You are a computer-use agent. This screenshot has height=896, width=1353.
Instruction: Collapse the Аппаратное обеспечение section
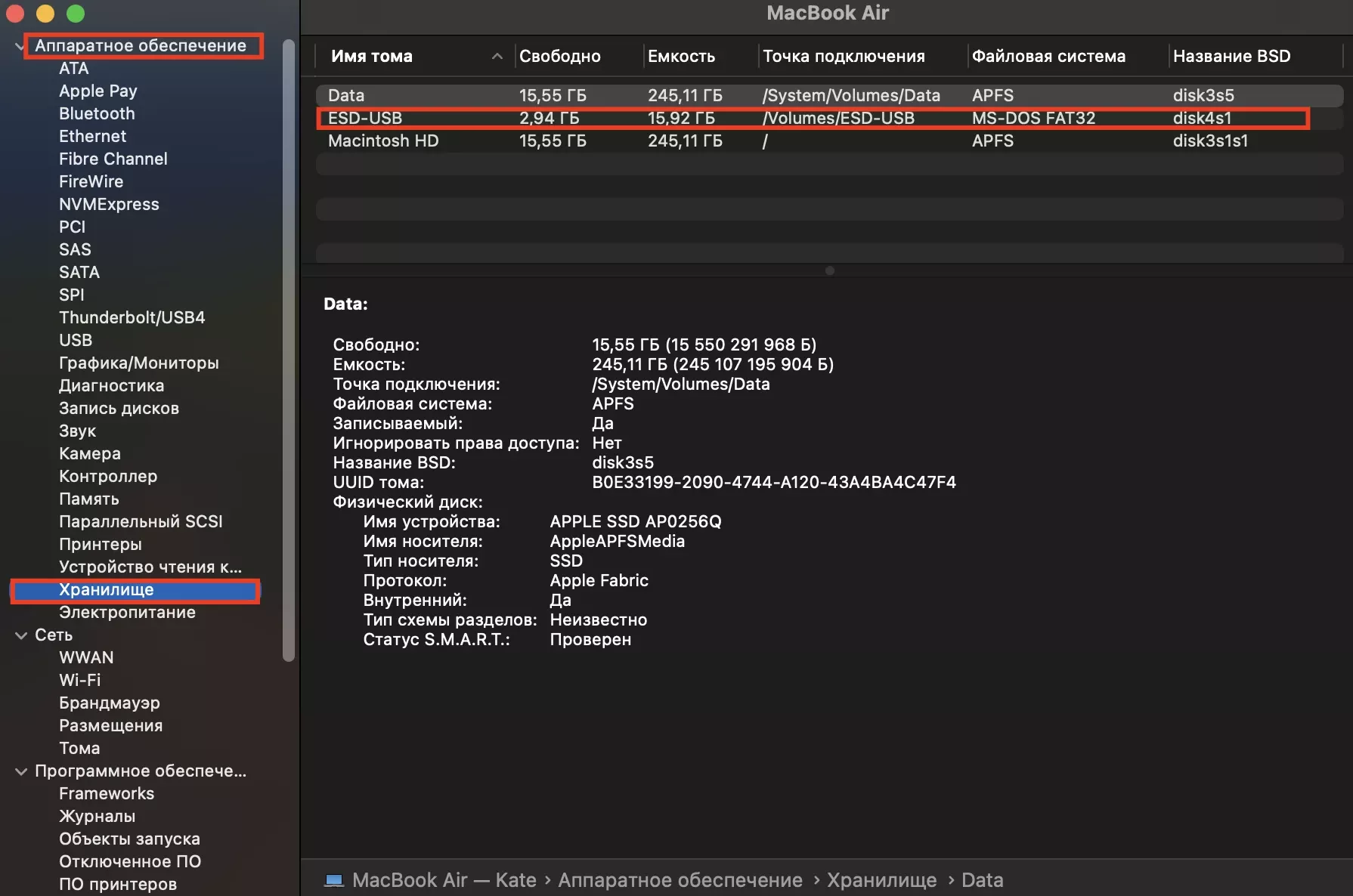(x=20, y=46)
